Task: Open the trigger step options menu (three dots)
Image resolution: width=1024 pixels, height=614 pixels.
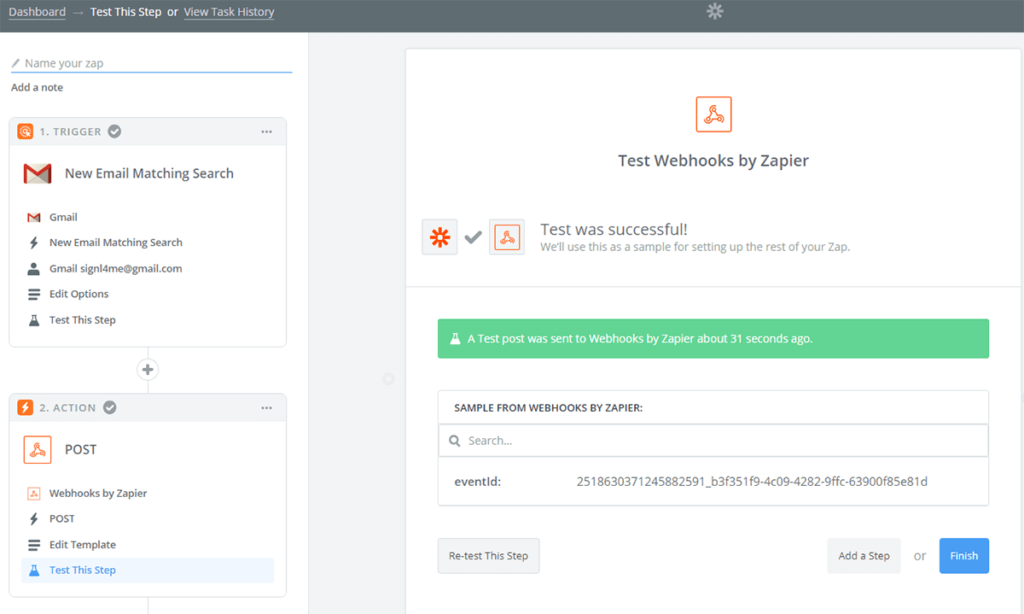Action: pos(266,132)
